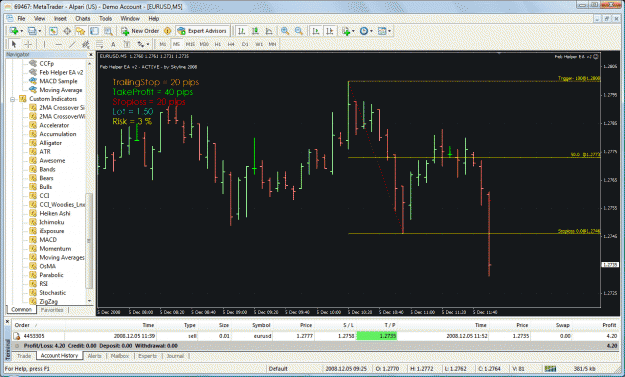Screen dimensions: 625x377
Task: Select the trendline drawing tool
Action: (72, 44)
